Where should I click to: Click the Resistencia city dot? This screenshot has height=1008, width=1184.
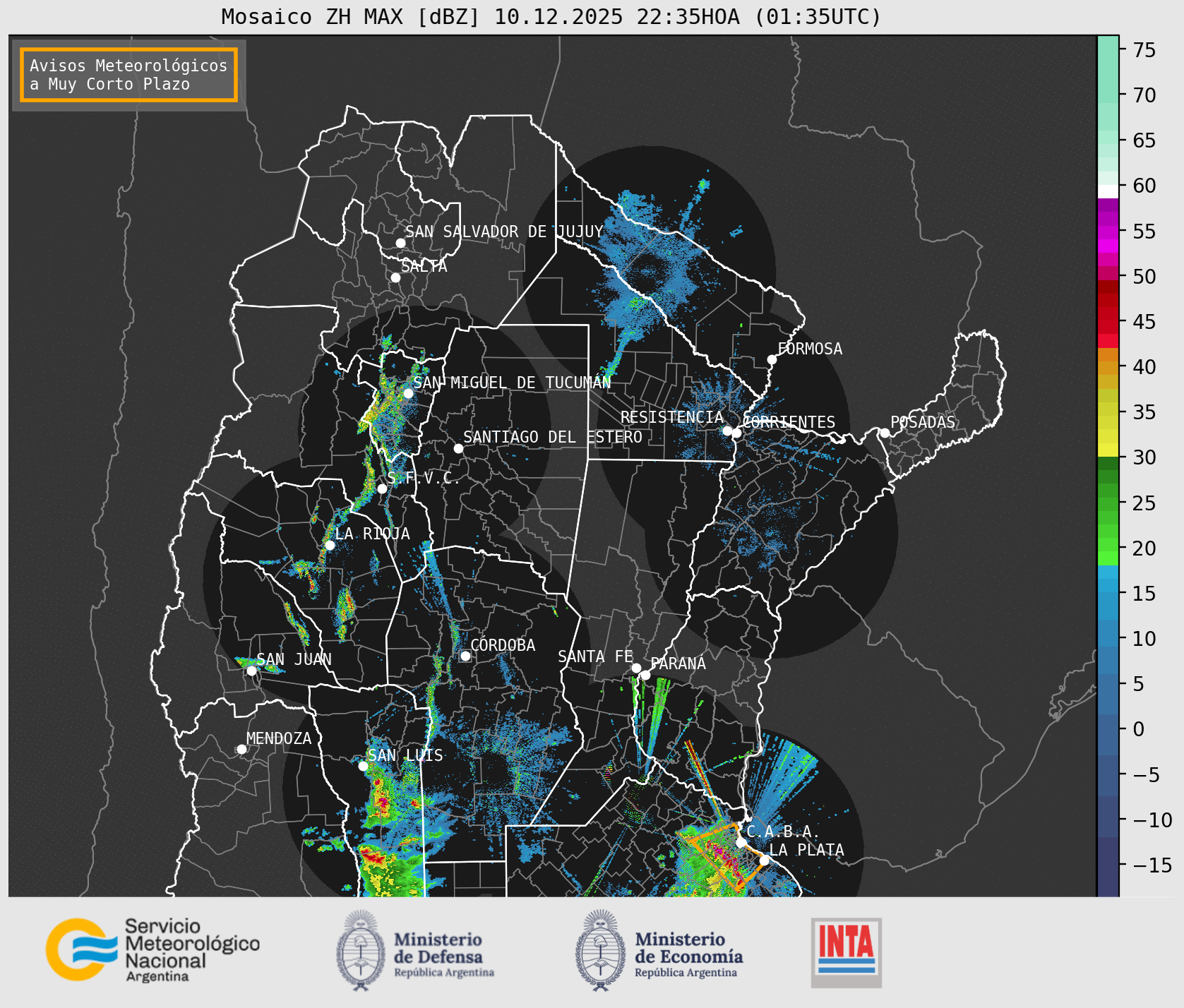coord(727,431)
